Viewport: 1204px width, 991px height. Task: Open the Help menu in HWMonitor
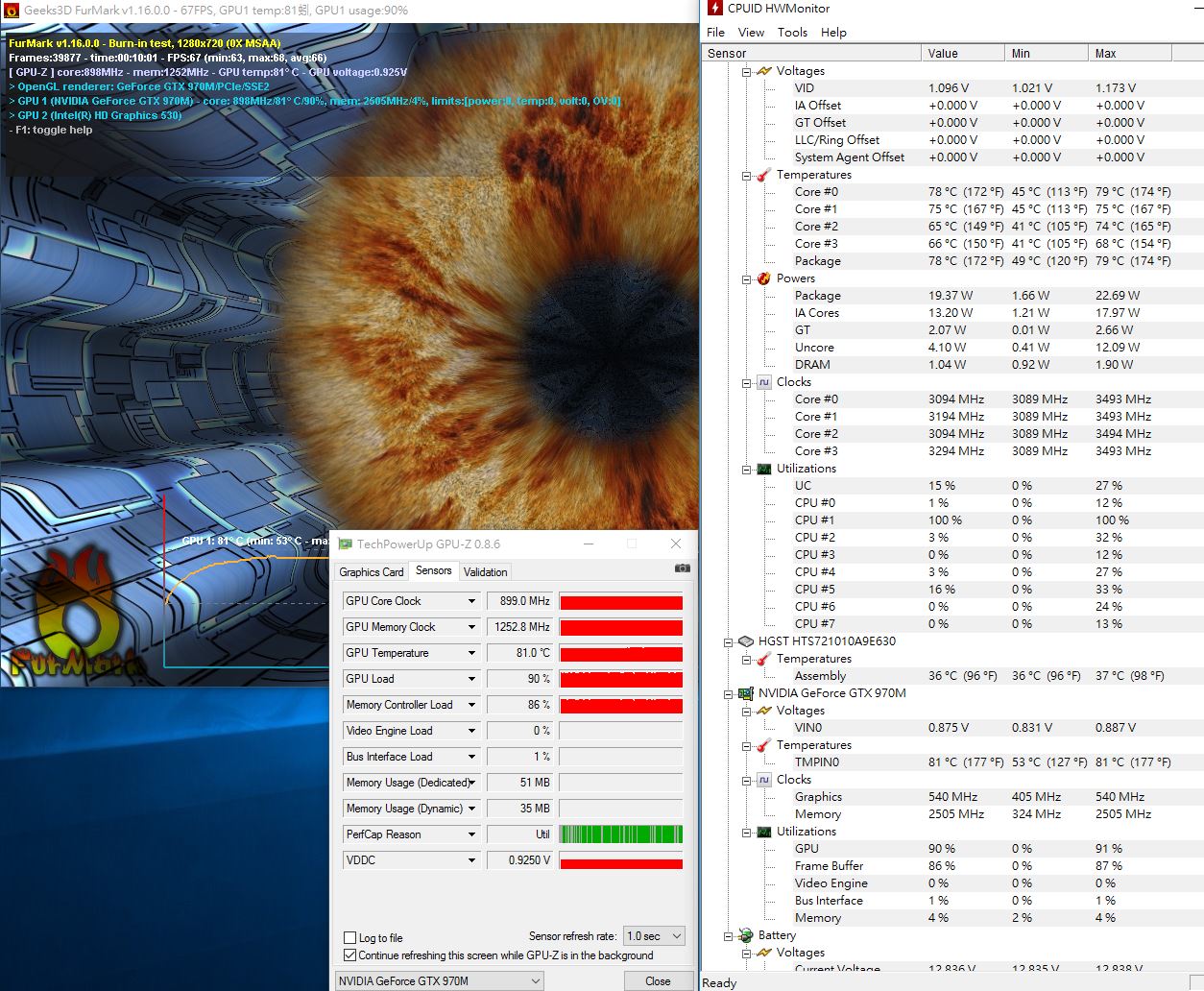point(833,32)
